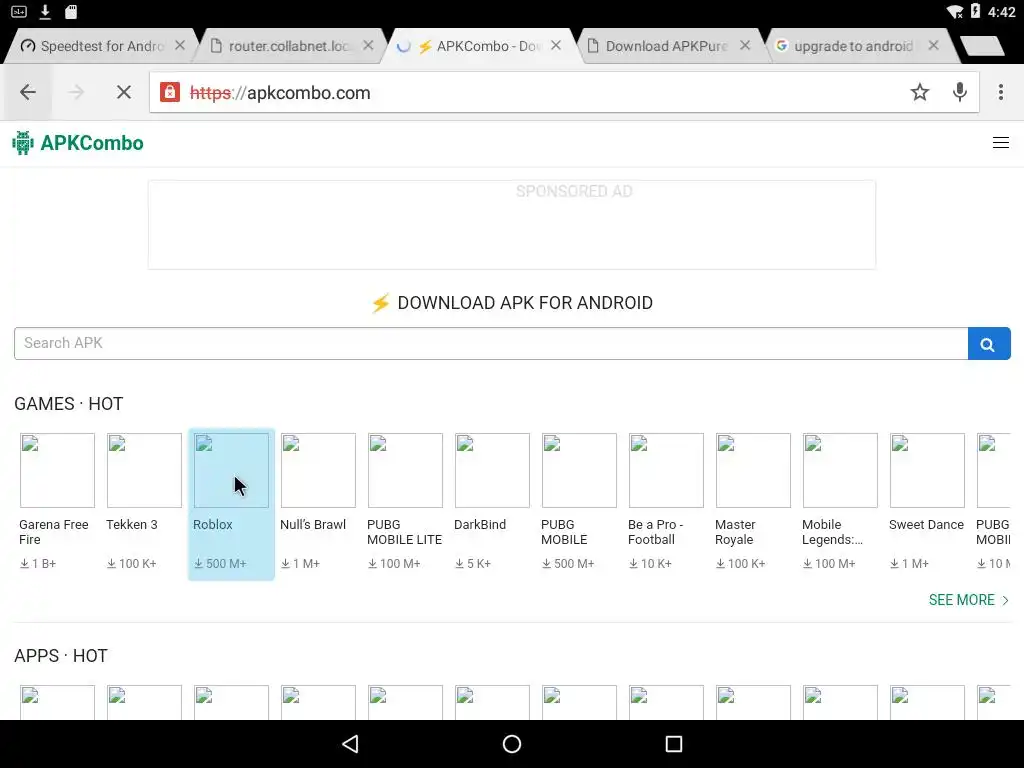Image resolution: width=1024 pixels, height=768 pixels.
Task: Open the APKCombo hamburger menu
Action: coord(1000,142)
